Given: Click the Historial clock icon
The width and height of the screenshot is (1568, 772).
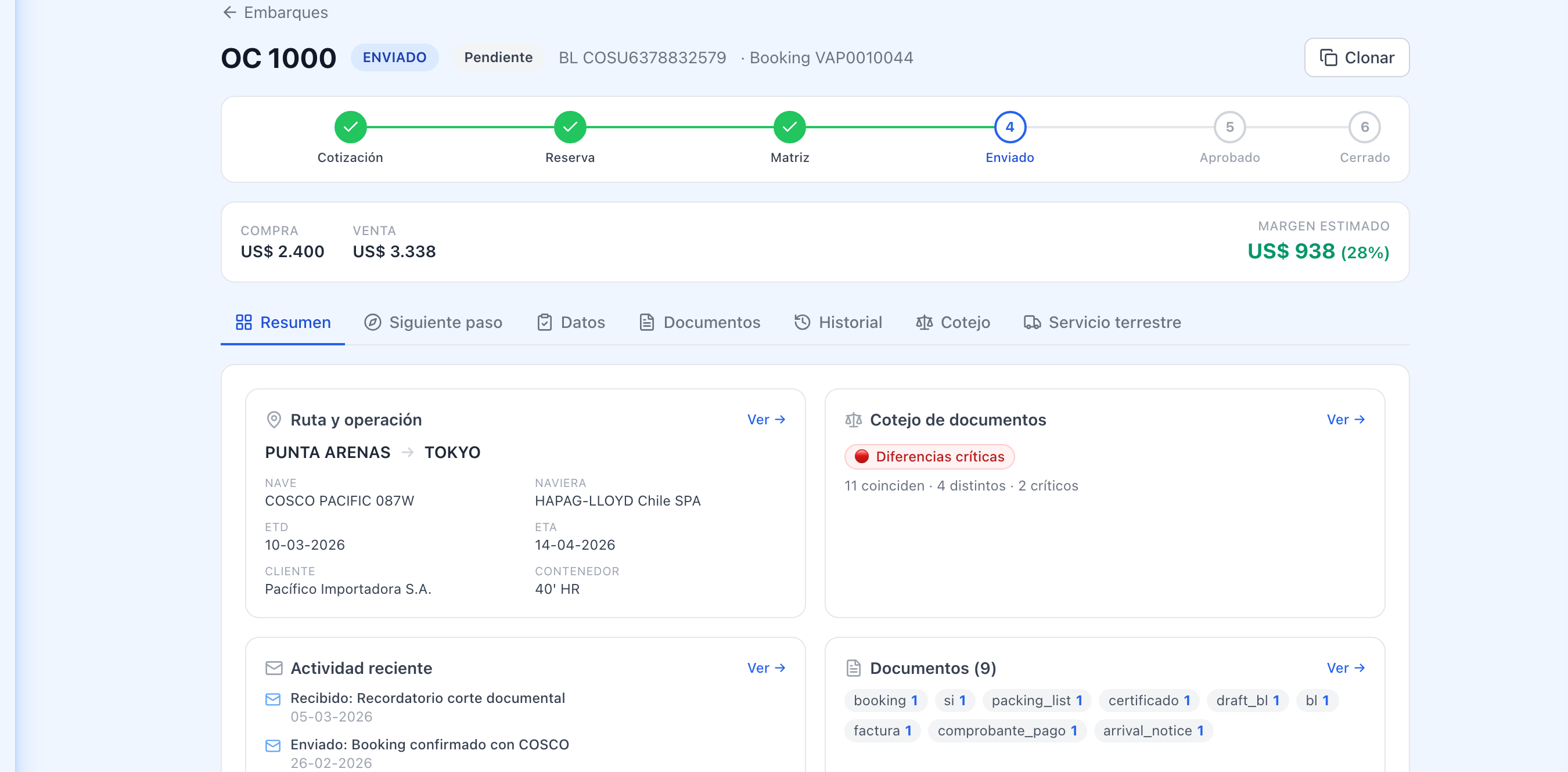Looking at the screenshot, I should coord(802,322).
